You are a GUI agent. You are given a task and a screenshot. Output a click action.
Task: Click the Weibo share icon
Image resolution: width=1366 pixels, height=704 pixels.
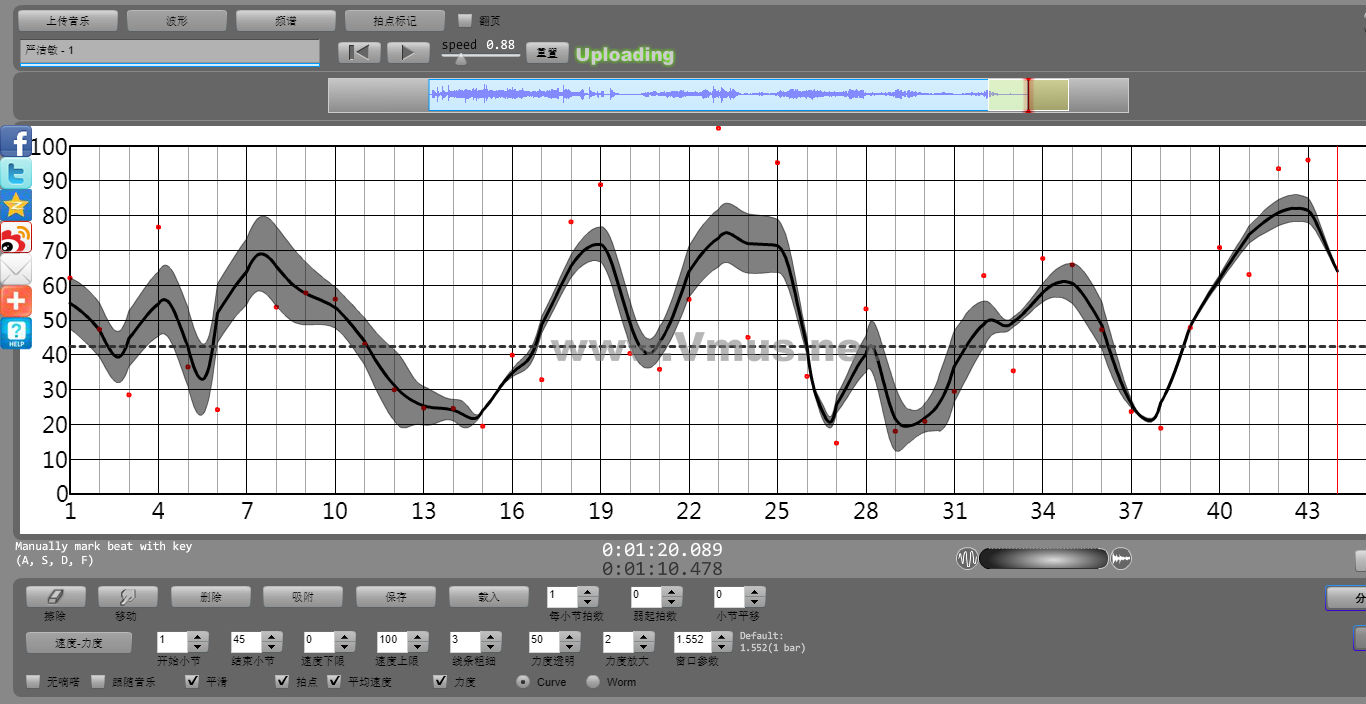[x=16, y=238]
